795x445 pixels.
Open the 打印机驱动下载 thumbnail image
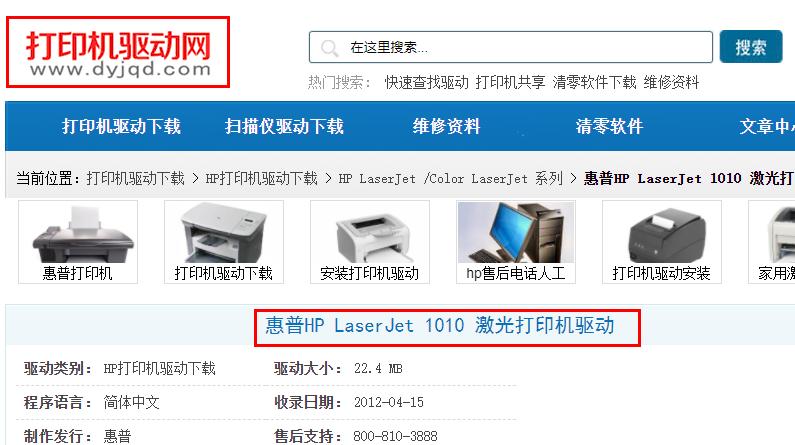click(x=224, y=242)
